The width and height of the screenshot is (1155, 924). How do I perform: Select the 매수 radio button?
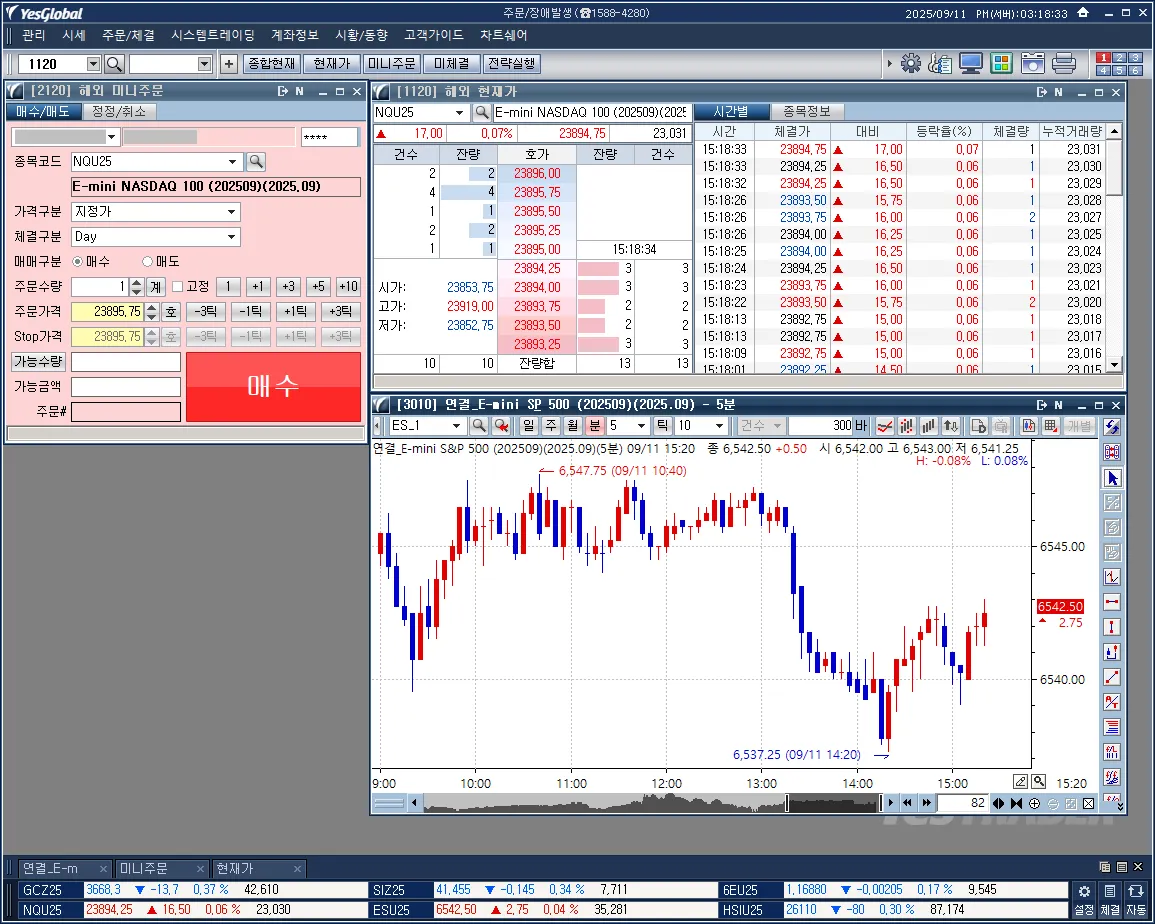coord(78,261)
